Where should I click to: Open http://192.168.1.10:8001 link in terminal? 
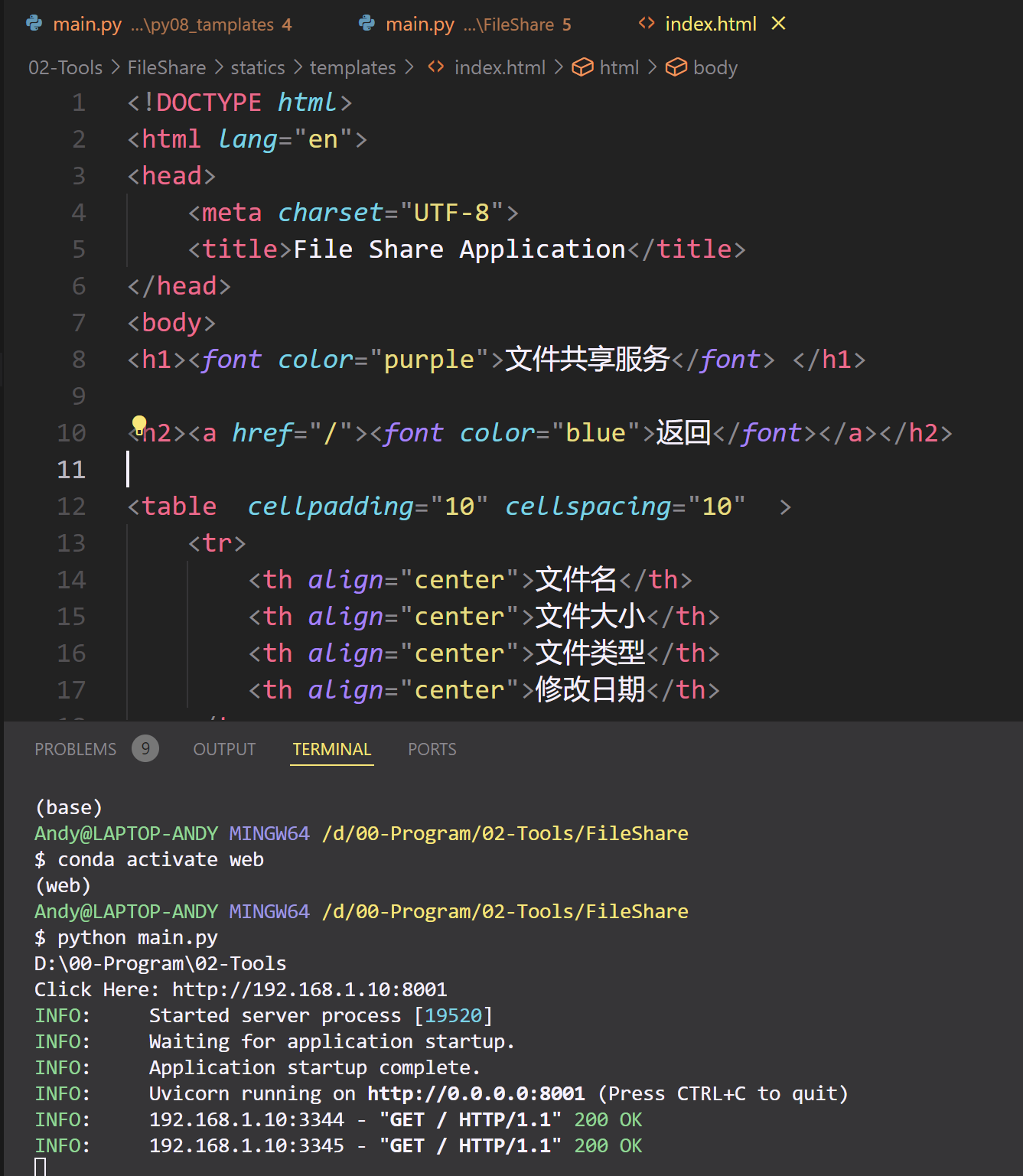[x=309, y=989]
